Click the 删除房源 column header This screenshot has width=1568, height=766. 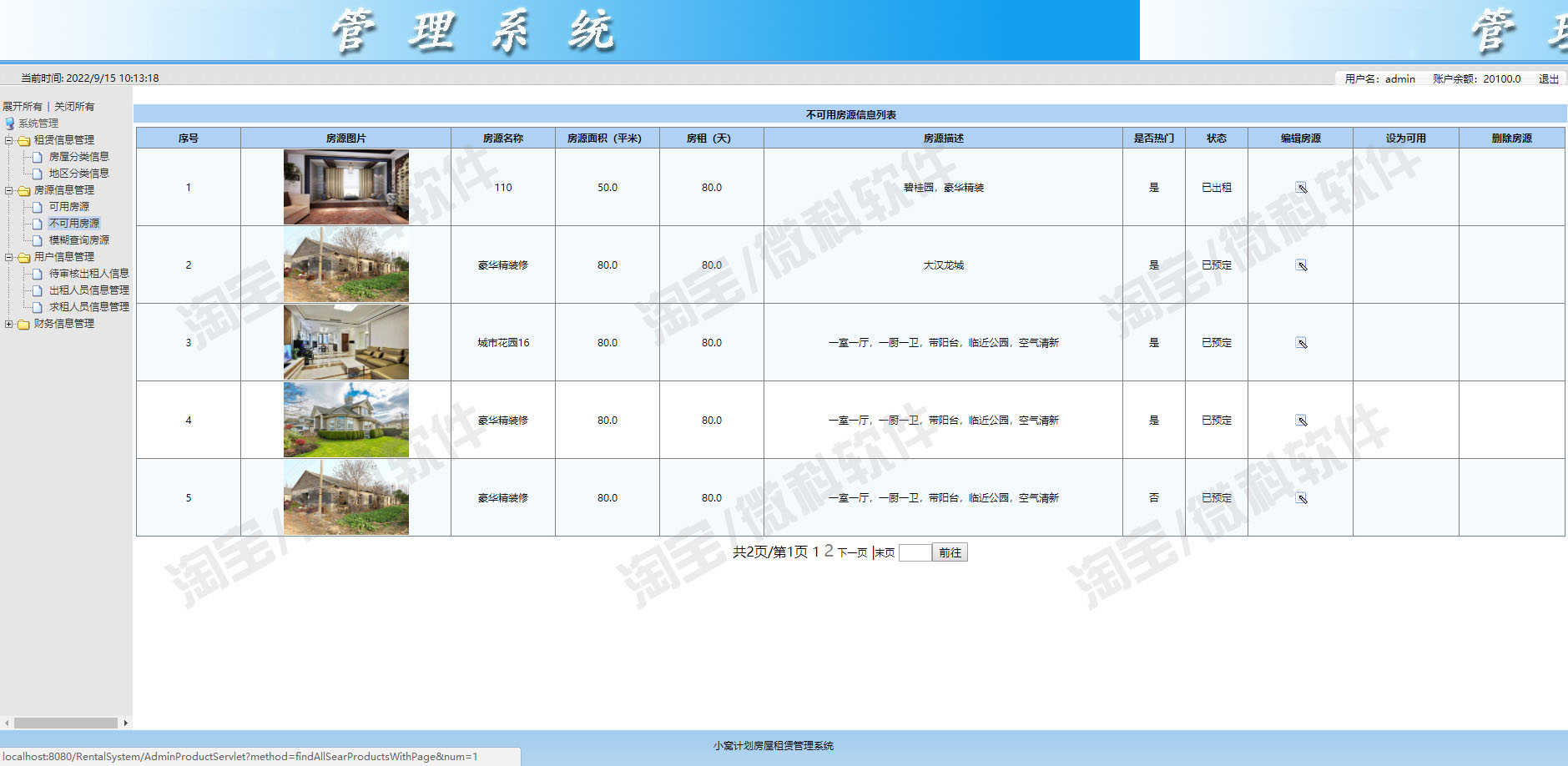[1512, 139]
